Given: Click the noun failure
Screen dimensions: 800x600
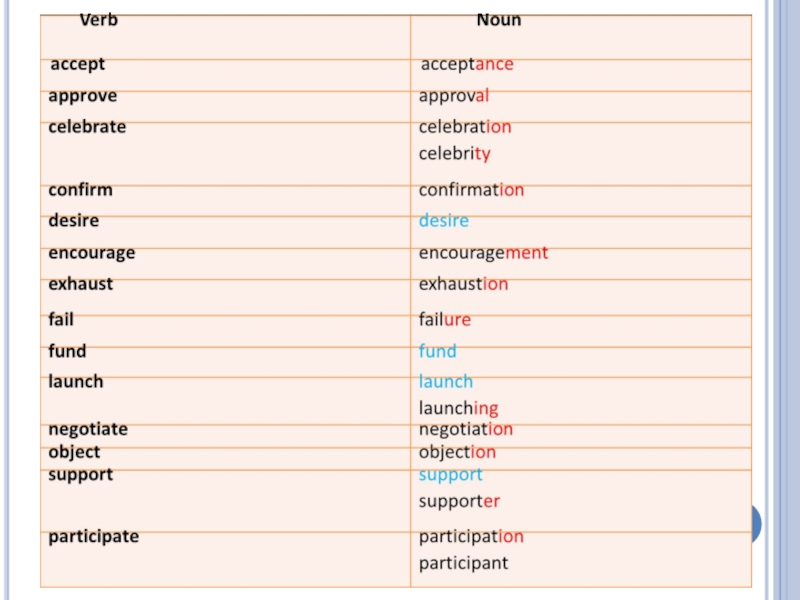Looking at the screenshot, I should click(x=444, y=320).
